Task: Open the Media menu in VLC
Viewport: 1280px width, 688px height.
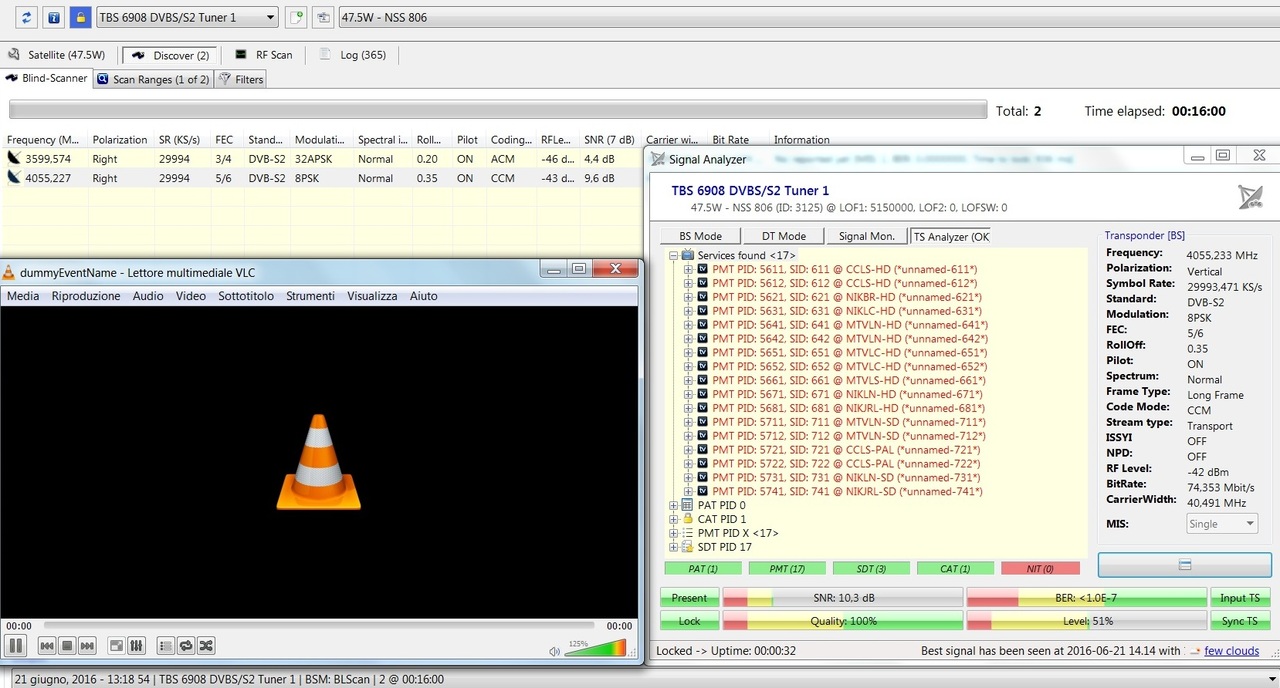Action: [x=23, y=296]
